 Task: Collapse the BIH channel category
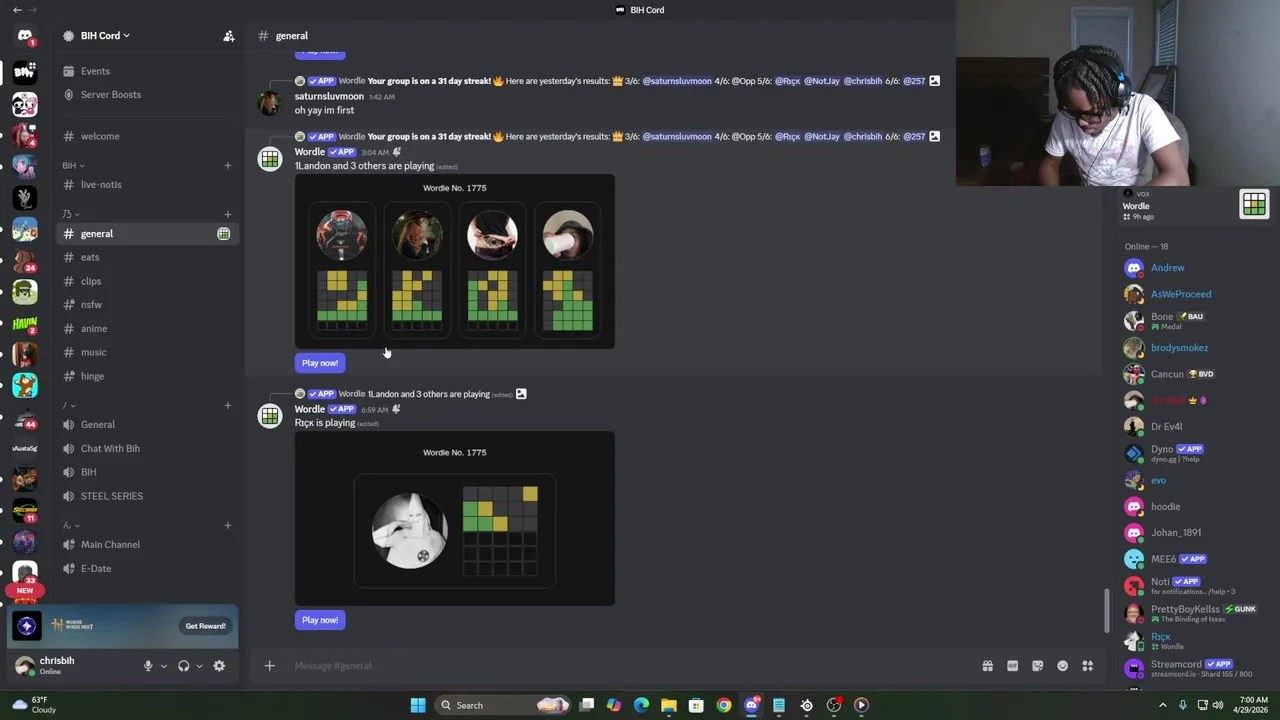(73, 165)
